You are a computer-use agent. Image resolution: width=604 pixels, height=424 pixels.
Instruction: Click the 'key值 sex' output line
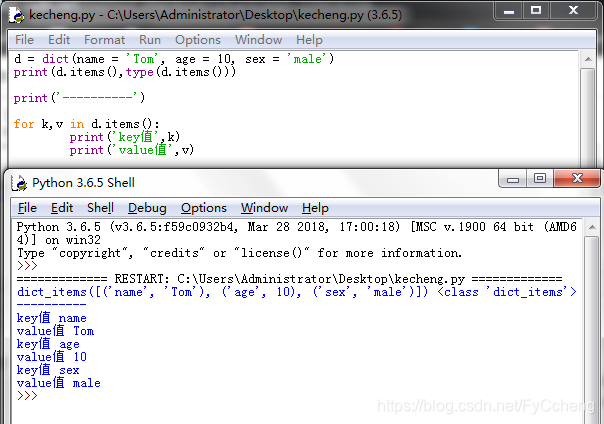[48, 370]
